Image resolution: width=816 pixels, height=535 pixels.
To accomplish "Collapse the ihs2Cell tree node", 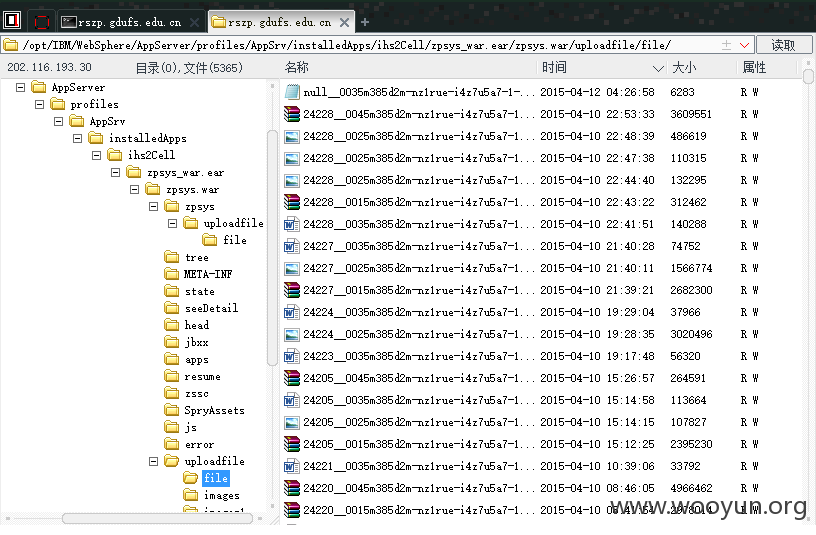I will coord(96,155).
